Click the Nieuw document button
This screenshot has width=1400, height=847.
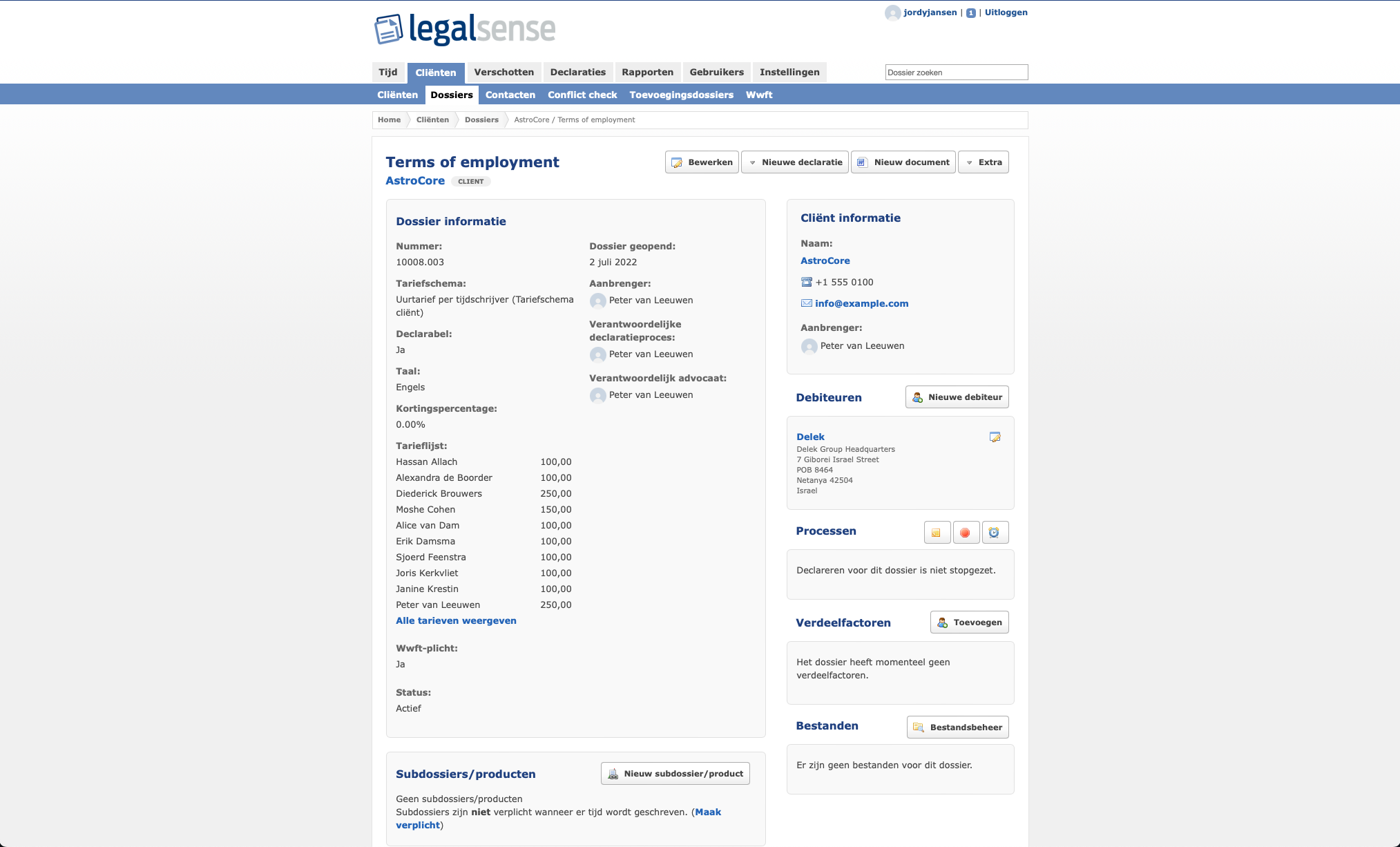pos(903,162)
